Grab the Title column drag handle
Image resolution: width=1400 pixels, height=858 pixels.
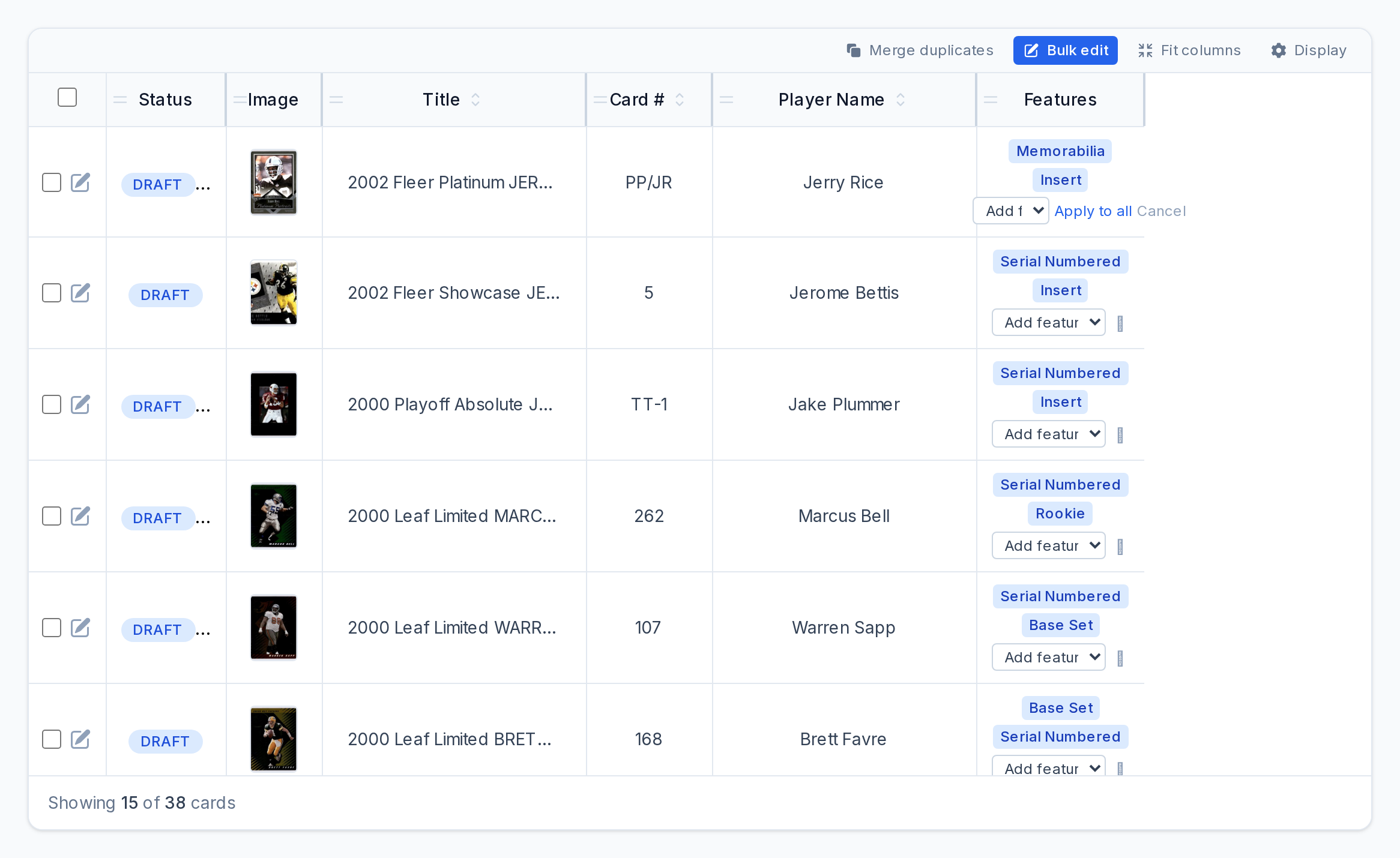pos(336,100)
